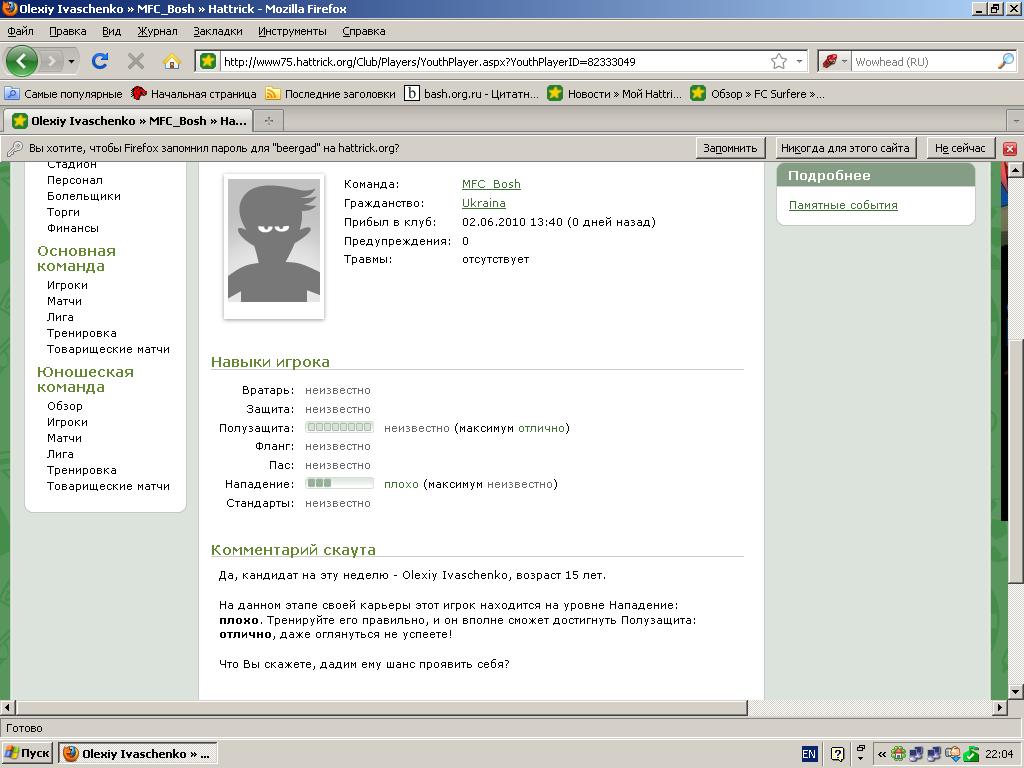Viewport: 1024px width, 768px height.
Task: Expand hidden tray icons chevron
Action: (x=882, y=754)
